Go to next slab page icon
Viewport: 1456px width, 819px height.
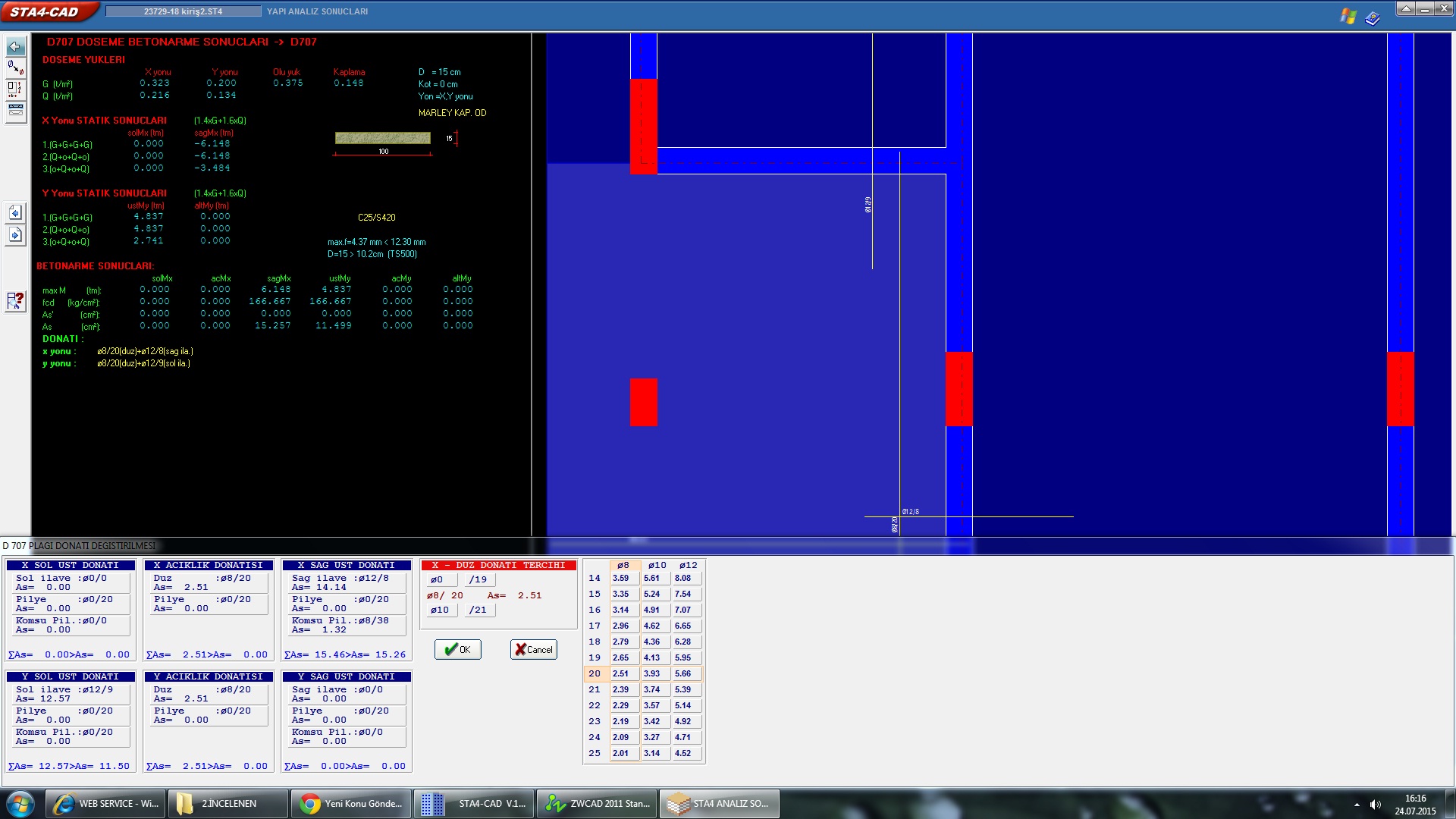[15, 235]
